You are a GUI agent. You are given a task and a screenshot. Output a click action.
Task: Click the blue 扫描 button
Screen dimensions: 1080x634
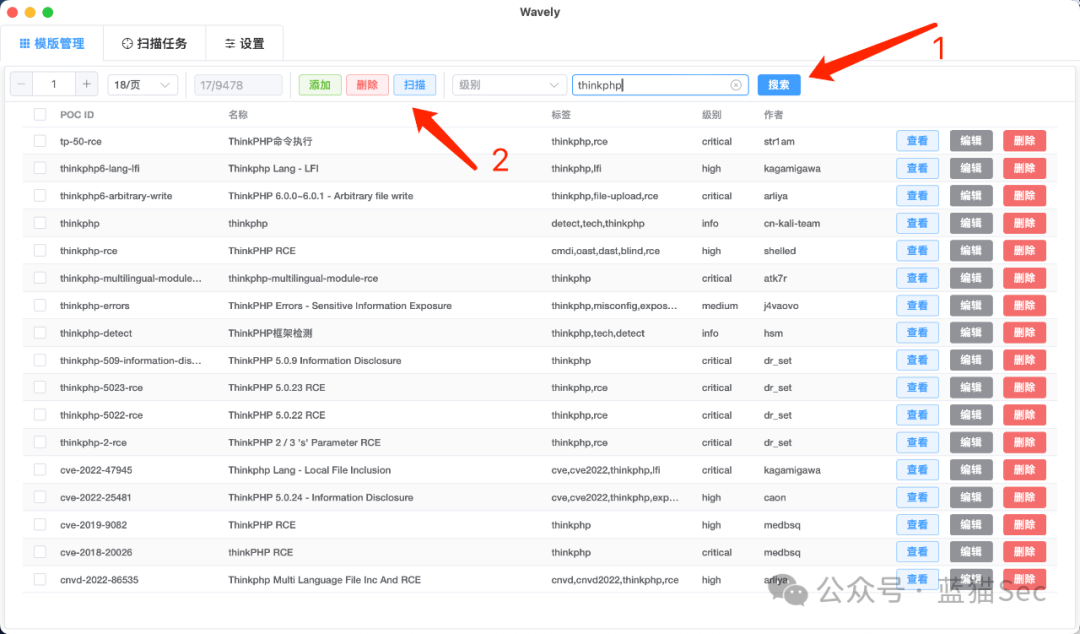(415, 85)
